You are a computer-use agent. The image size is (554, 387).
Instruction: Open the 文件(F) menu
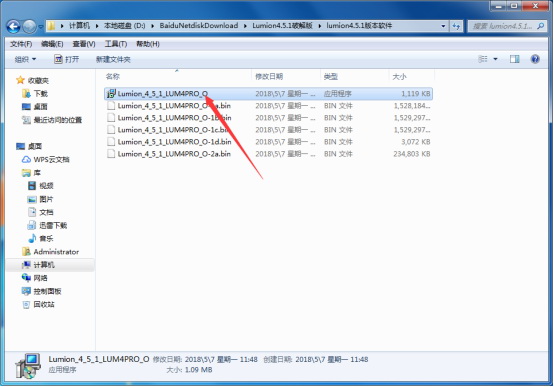[21, 44]
